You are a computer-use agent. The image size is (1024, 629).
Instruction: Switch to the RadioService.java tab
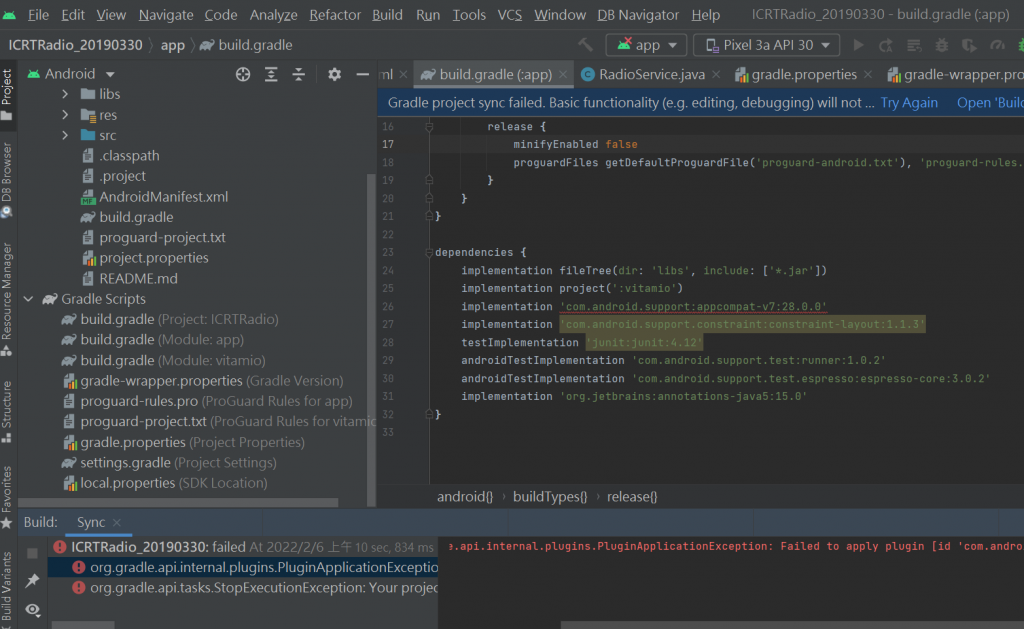[651, 74]
